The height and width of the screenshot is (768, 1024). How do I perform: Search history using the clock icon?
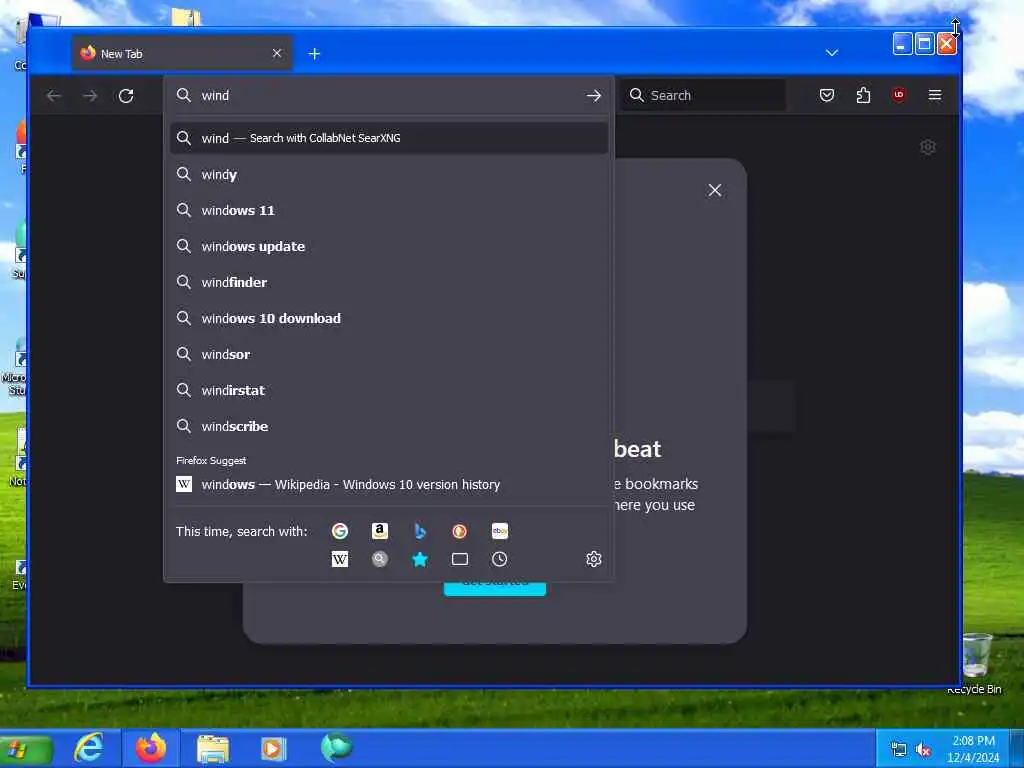coord(500,559)
